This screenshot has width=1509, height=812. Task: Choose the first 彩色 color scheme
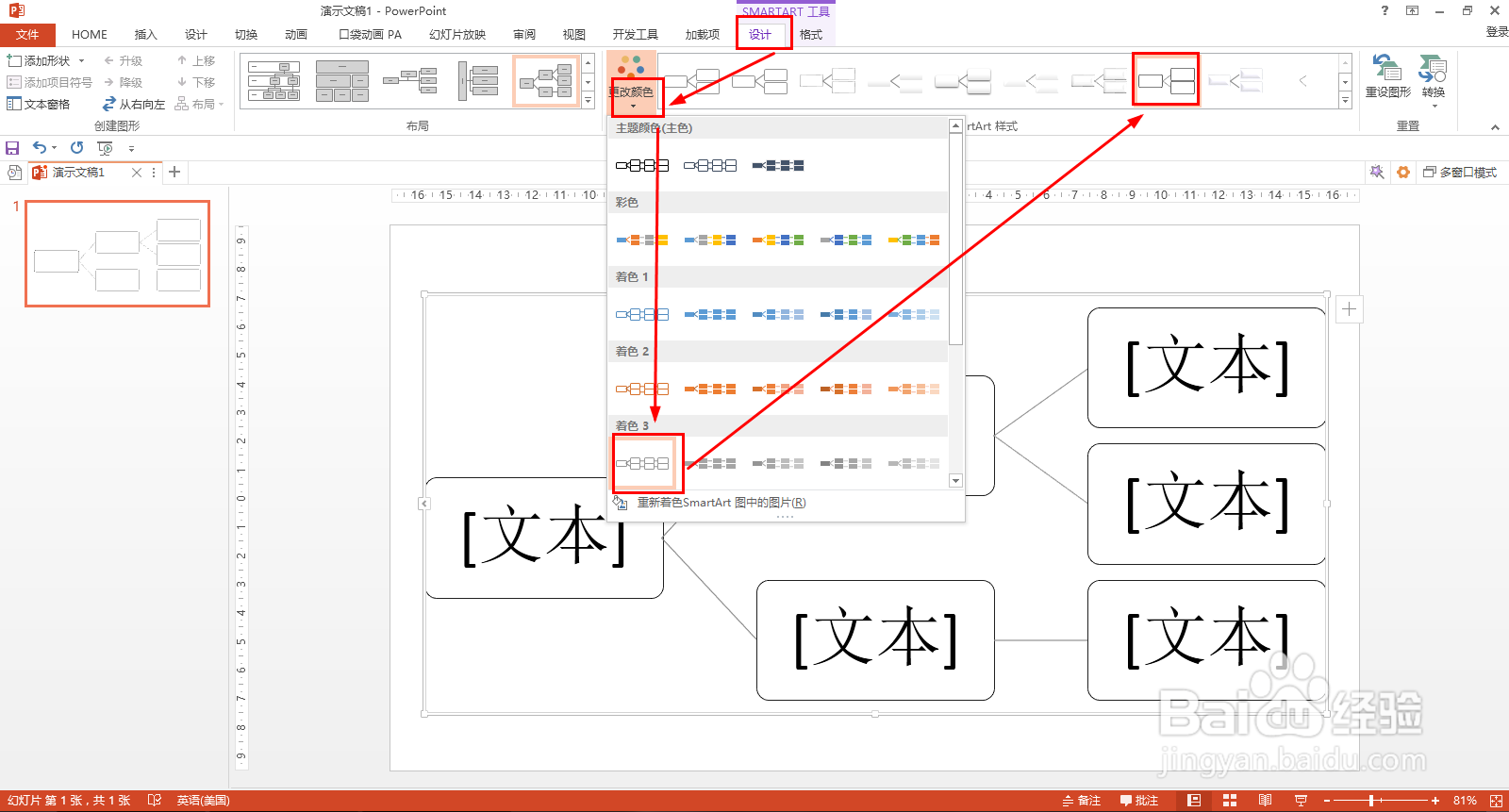click(642, 240)
